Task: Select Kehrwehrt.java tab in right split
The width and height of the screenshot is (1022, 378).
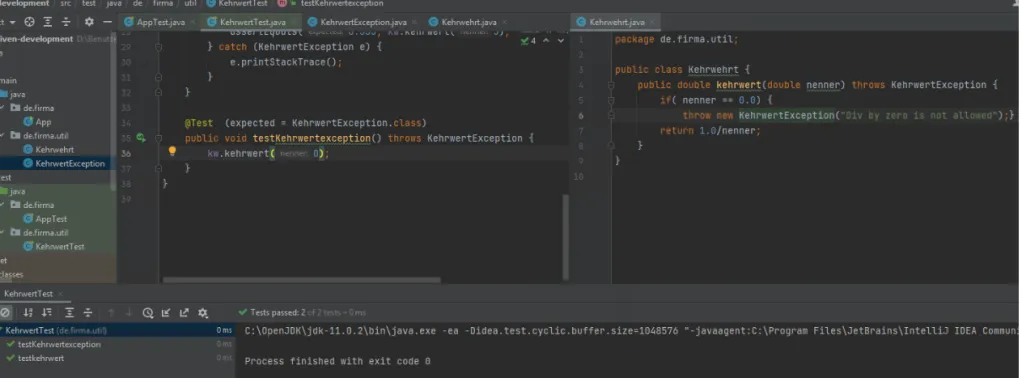Action: pyautogui.click(x=616, y=22)
